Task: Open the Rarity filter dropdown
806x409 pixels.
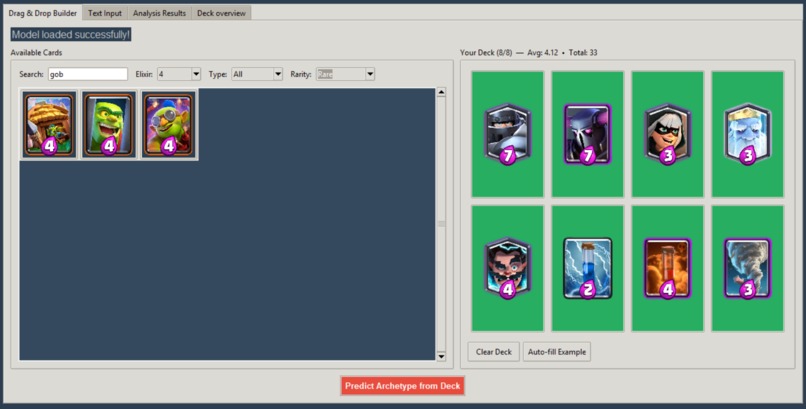Action: pos(345,74)
